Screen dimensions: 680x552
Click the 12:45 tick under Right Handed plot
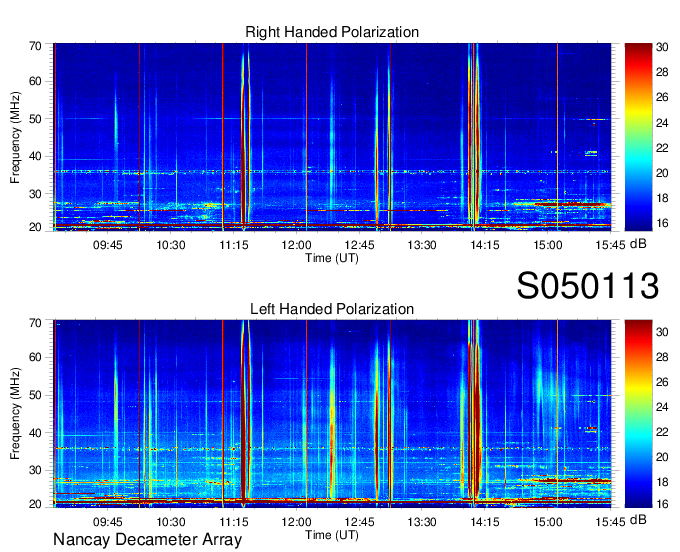pyautogui.click(x=360, y=245)
